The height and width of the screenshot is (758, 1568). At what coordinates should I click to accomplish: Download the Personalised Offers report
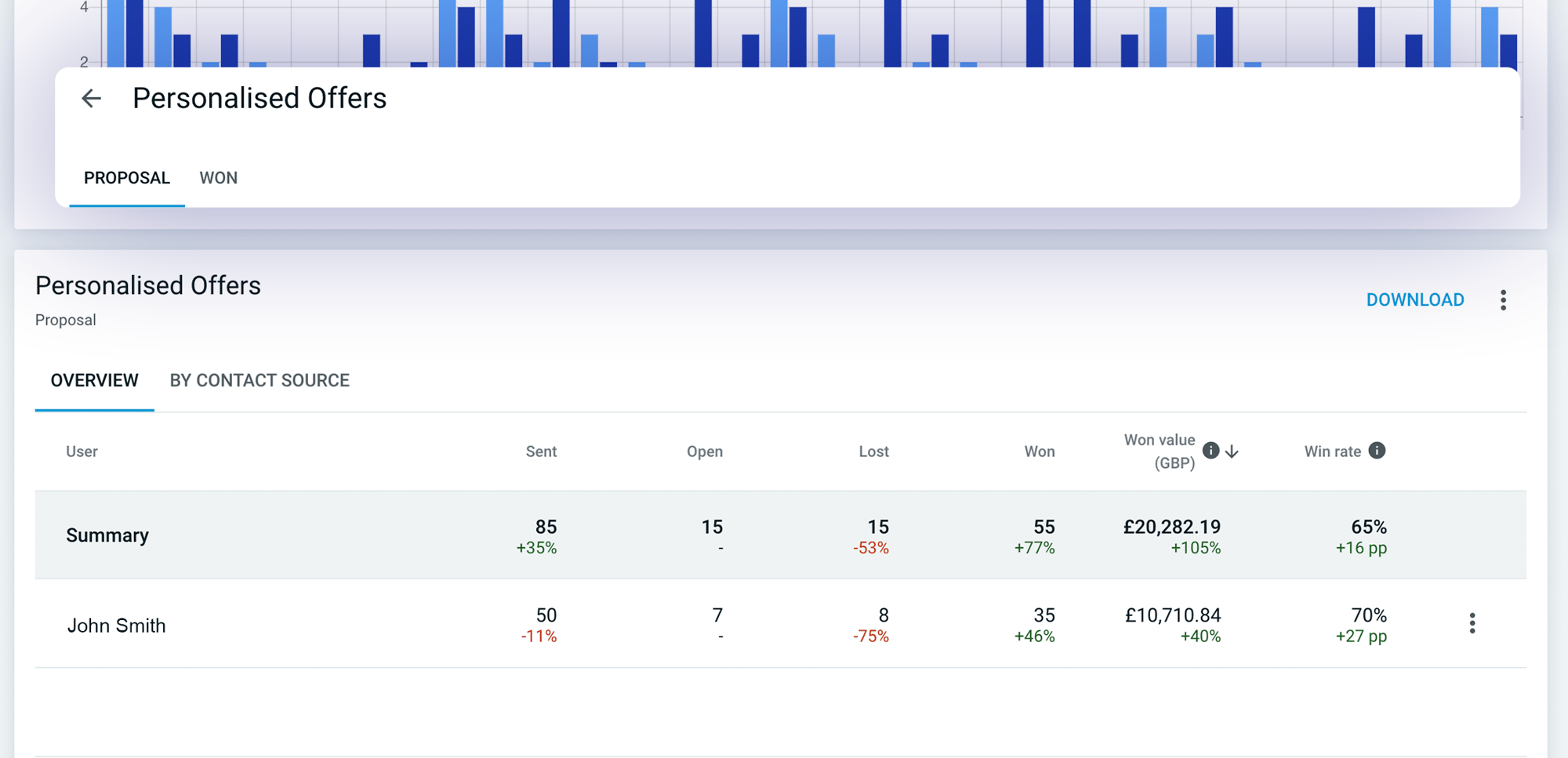coord(1414,300)
